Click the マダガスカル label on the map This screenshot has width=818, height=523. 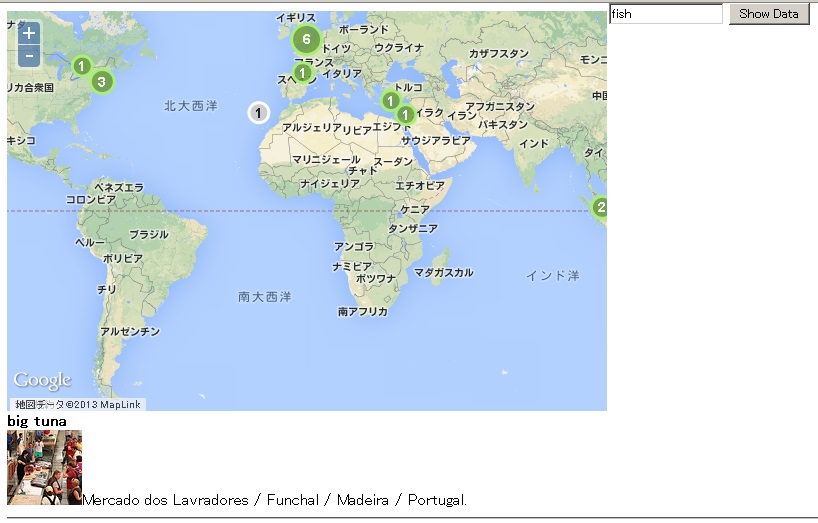click(444, 272)
